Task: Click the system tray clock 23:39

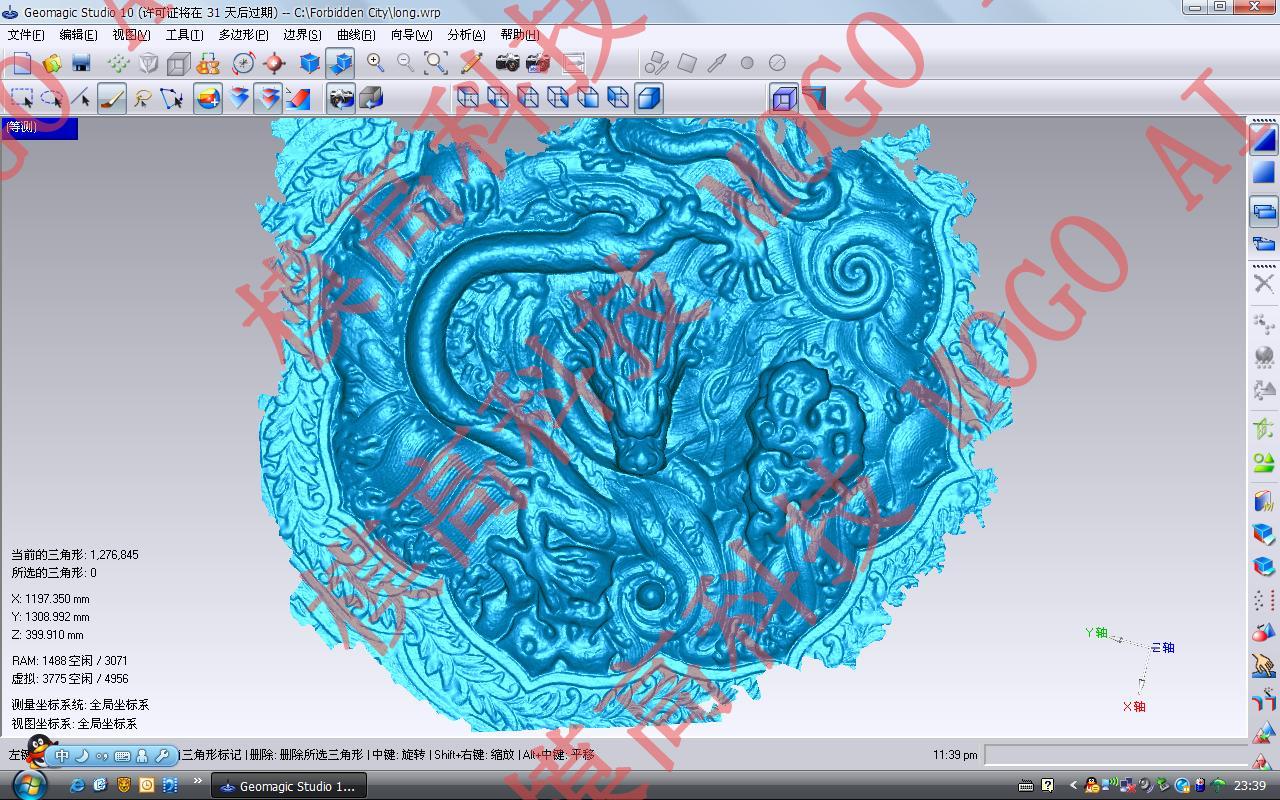Action: (1250, 786)
